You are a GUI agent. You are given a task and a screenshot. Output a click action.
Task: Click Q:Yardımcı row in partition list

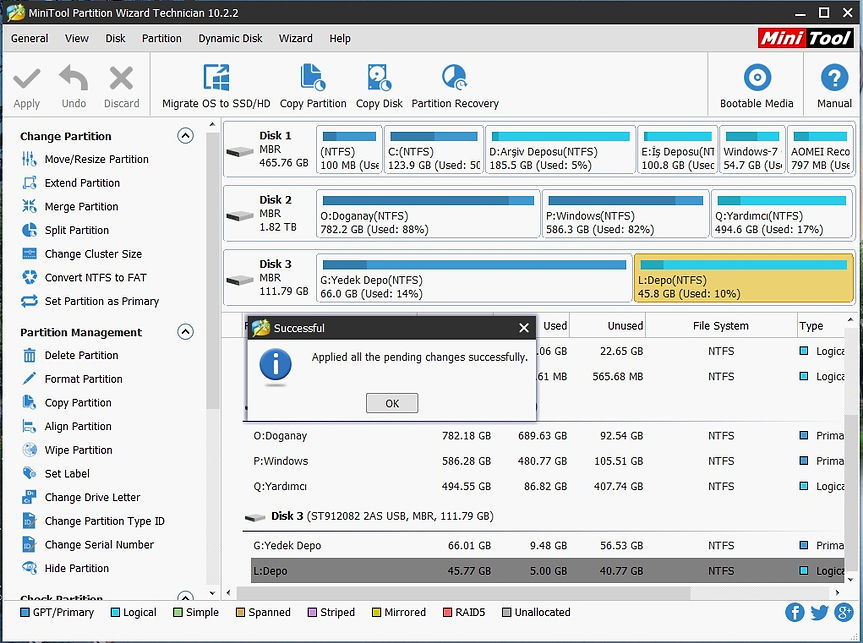548,486
